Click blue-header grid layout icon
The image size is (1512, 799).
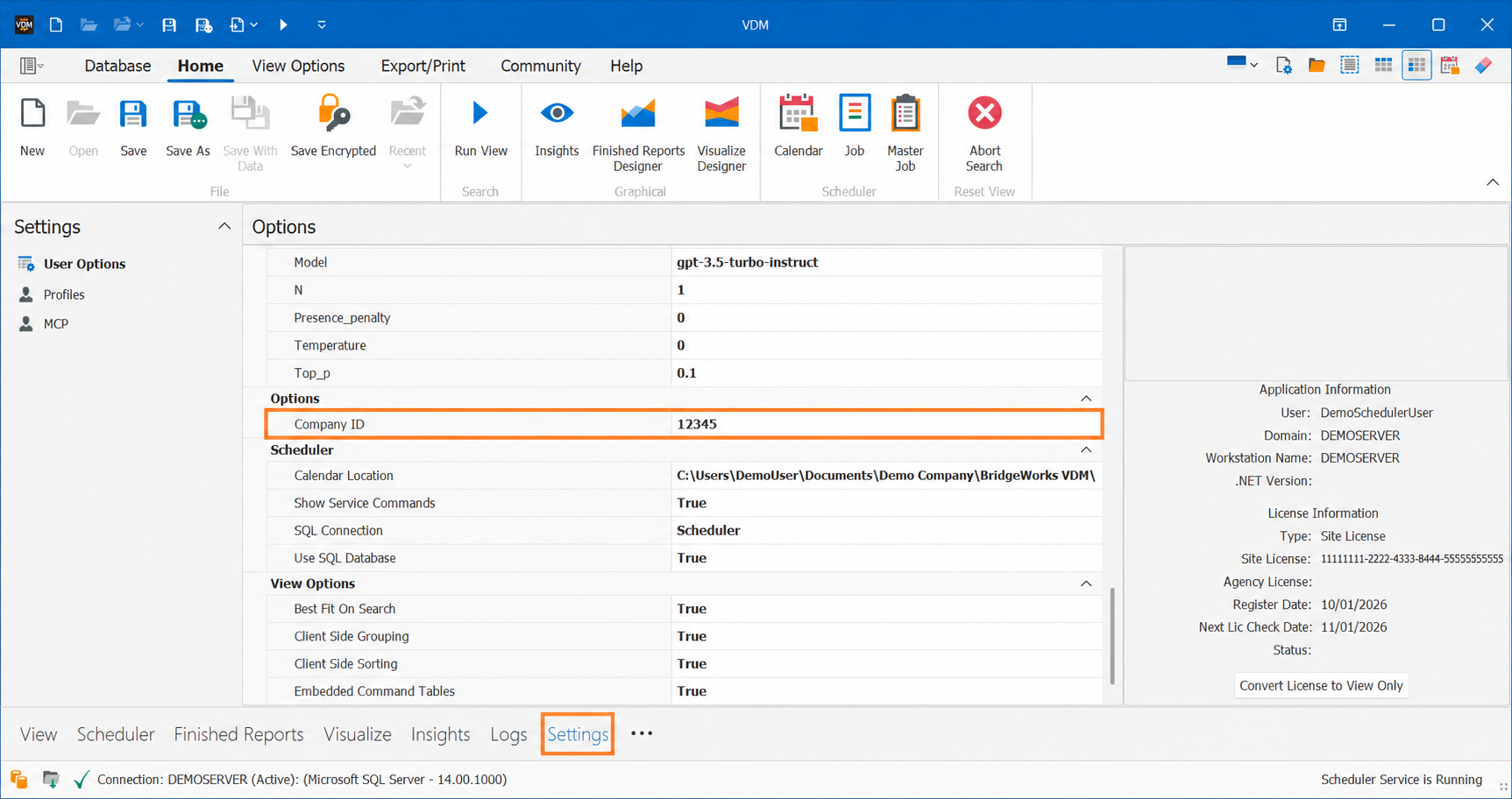[1383, 65]
